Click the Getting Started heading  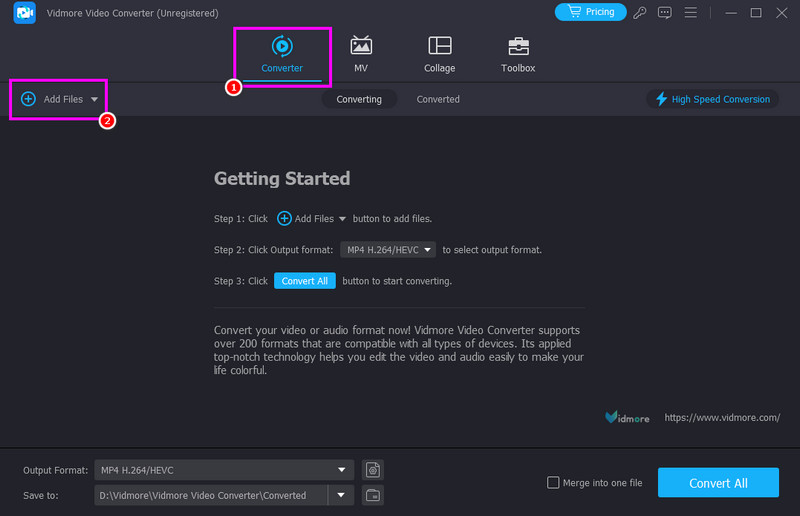coord(282,178)
